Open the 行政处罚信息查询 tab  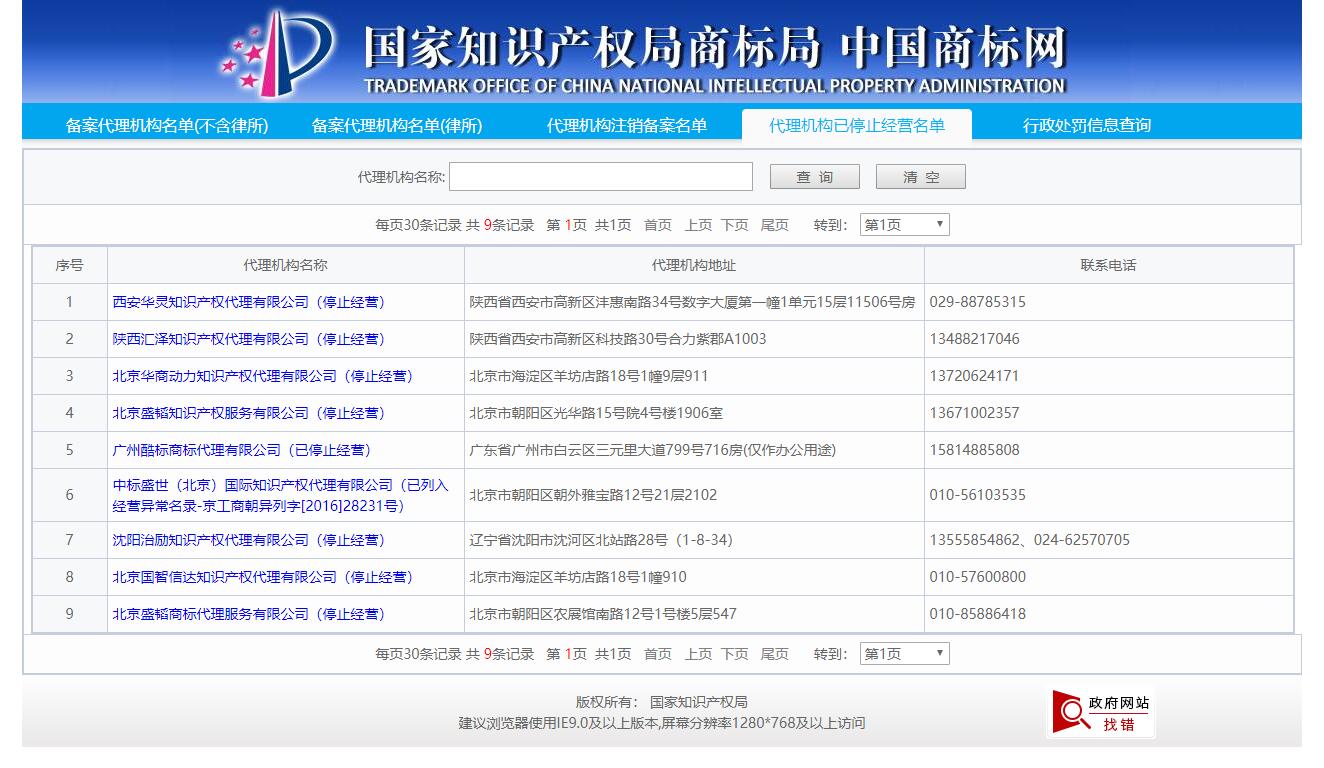point(1087,125)
